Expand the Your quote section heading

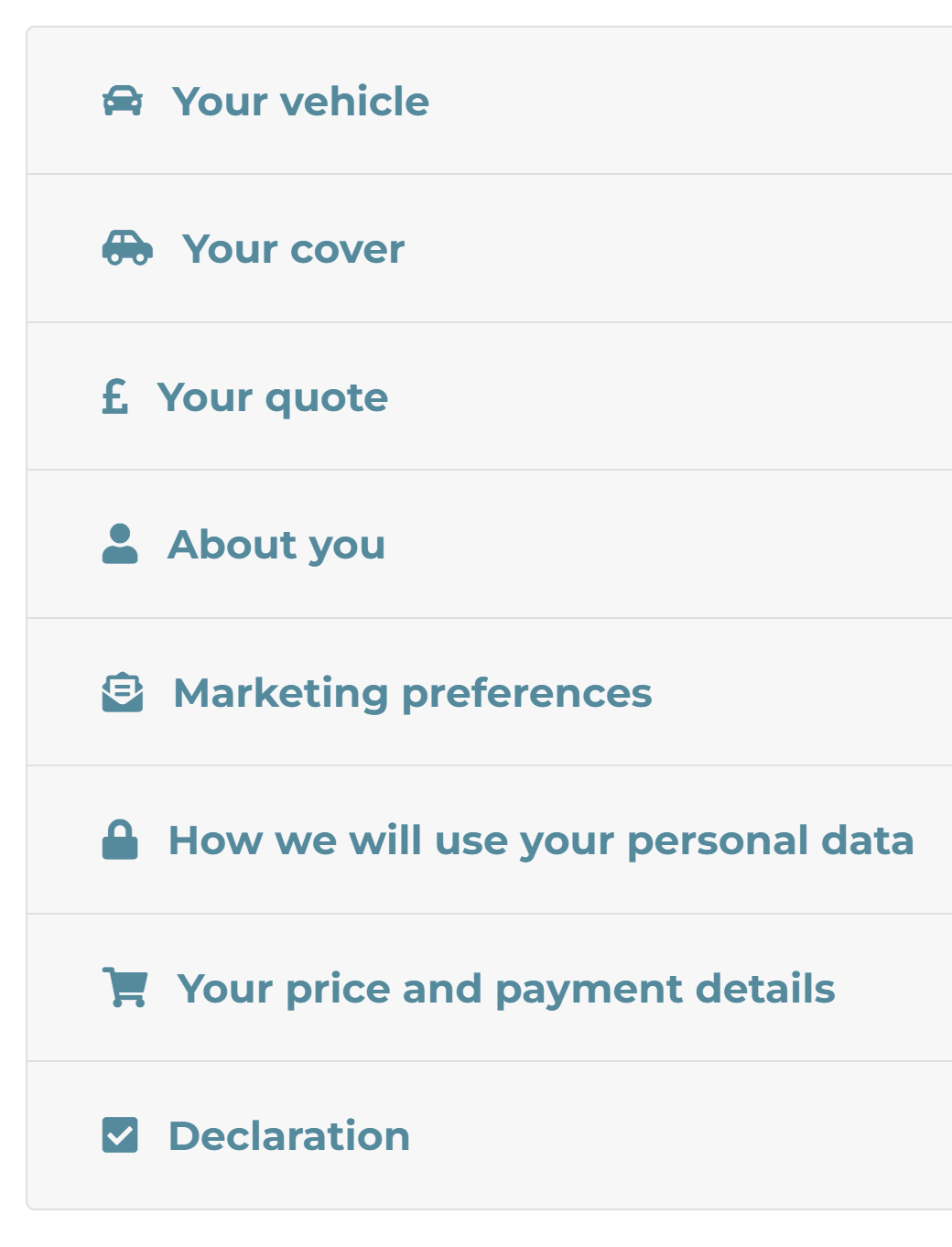(x=273, y=397)
